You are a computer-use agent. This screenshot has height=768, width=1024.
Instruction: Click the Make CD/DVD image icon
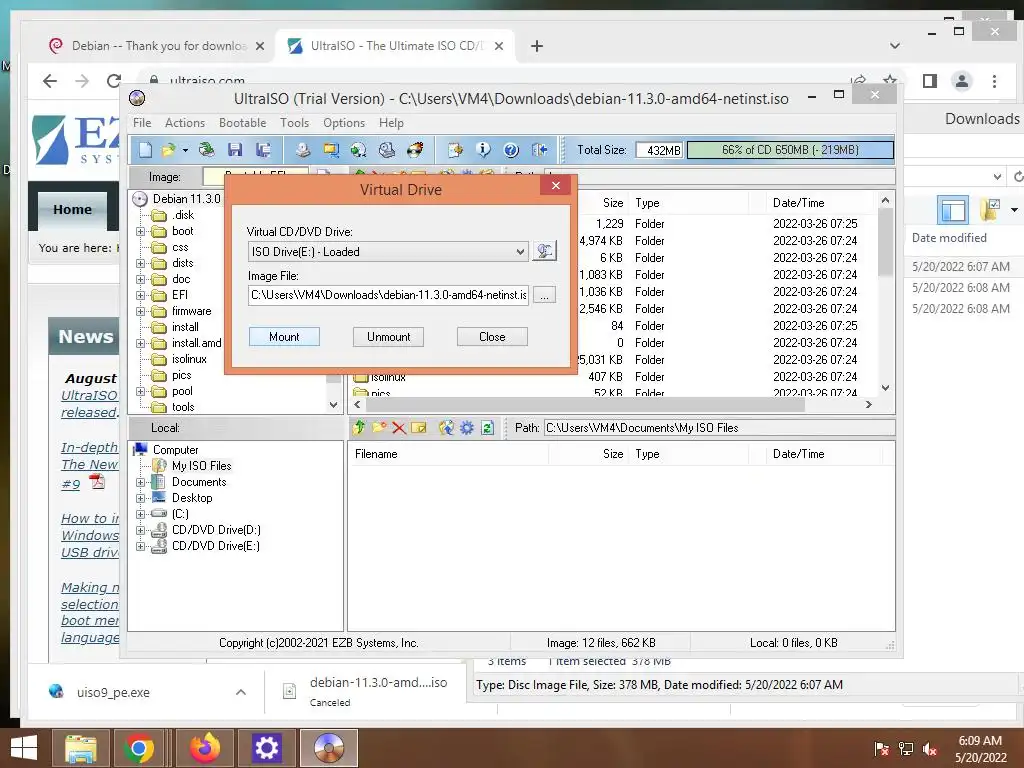click(302, 150)
